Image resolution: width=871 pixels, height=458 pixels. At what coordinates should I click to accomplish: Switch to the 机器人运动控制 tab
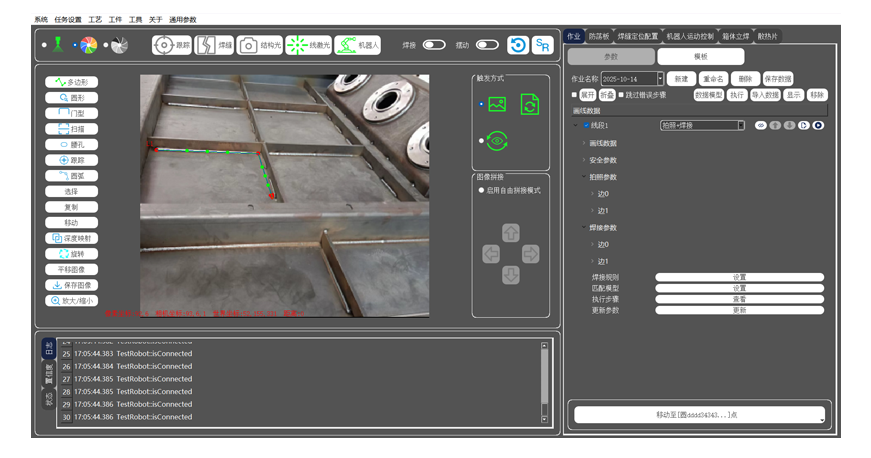click(x=690, y=36)
